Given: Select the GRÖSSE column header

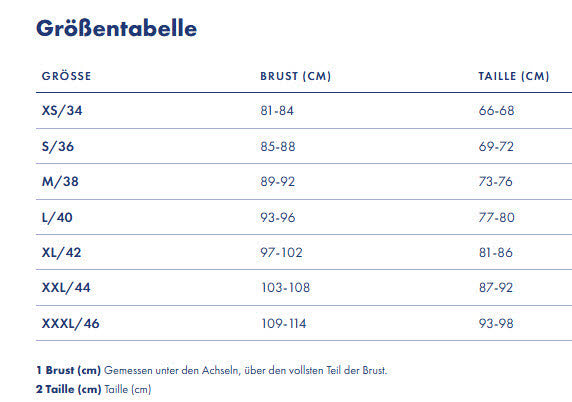Looking at the screenshot, I should [x=66, y=76].
